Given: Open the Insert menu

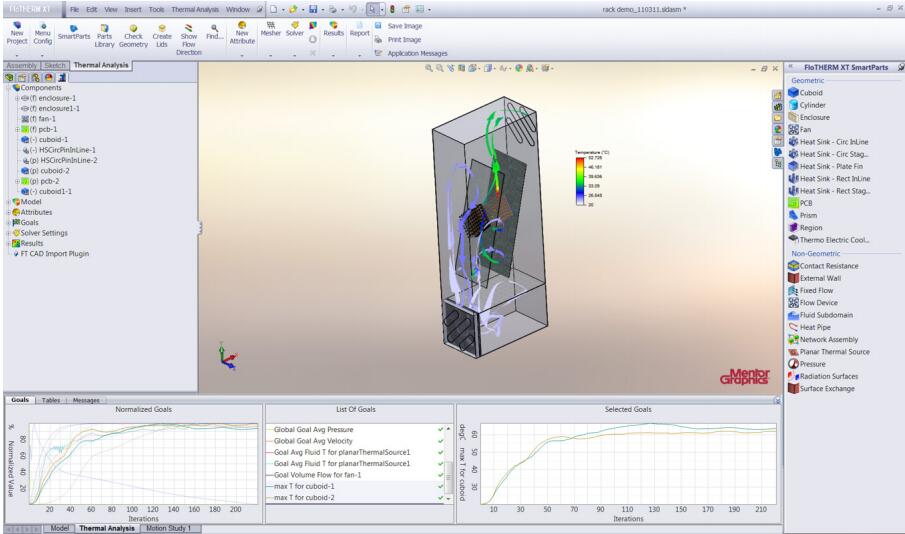Looking at the screenshot, I should point(133,9).
